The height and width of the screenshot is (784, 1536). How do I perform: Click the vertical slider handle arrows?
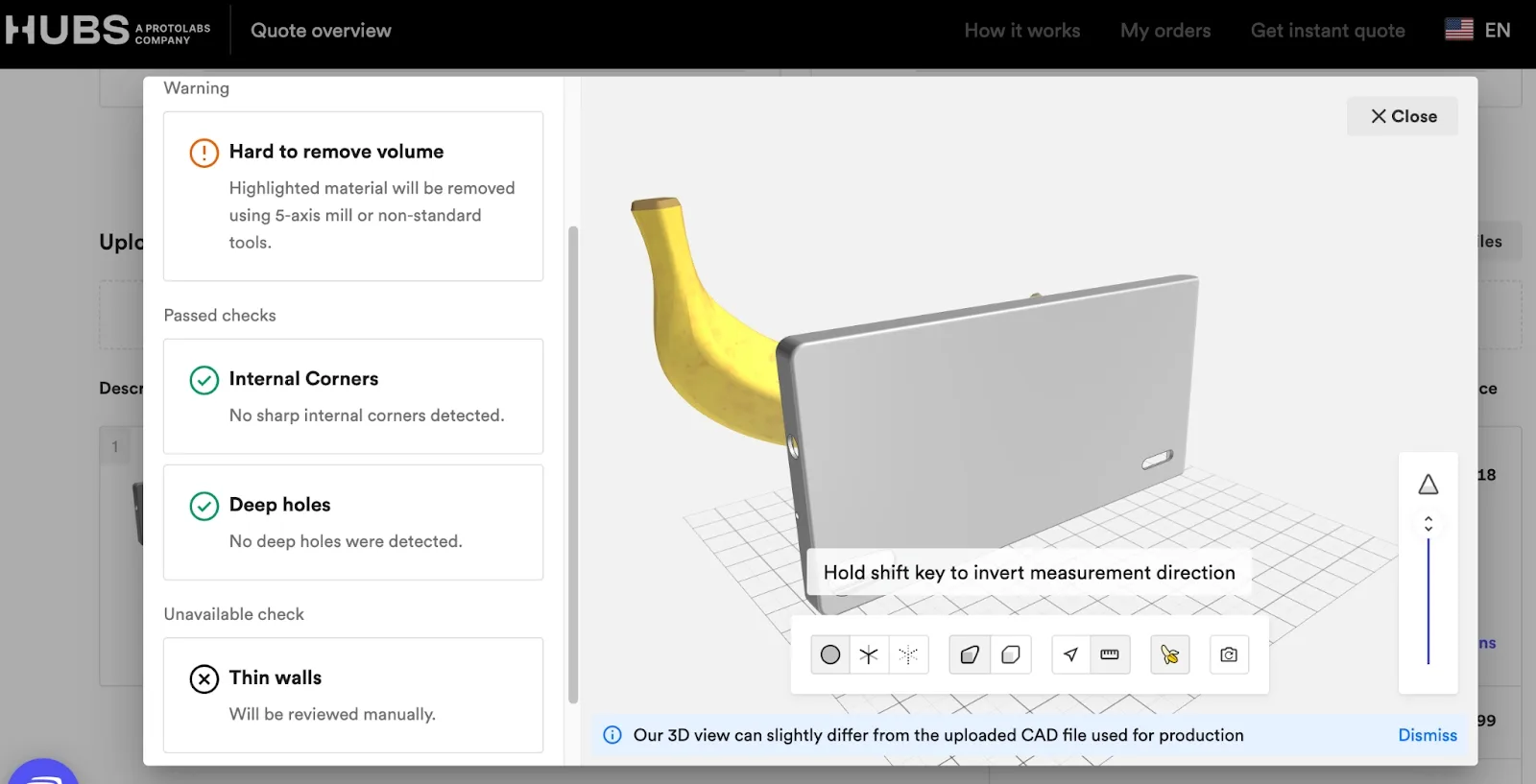coord(1428,524)
